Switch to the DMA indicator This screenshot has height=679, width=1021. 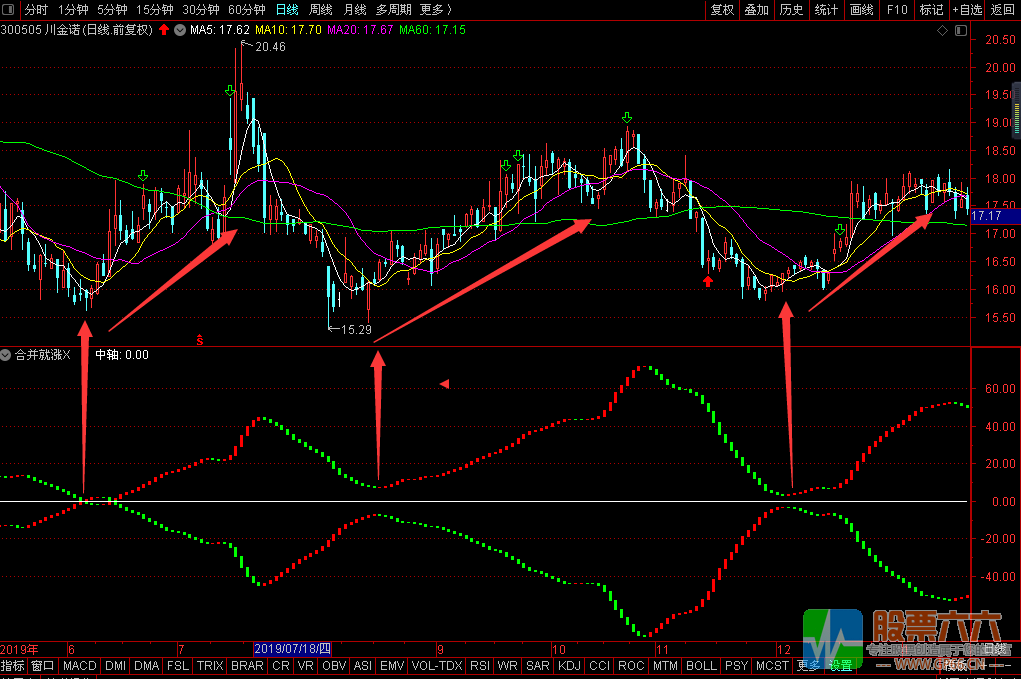147,665
